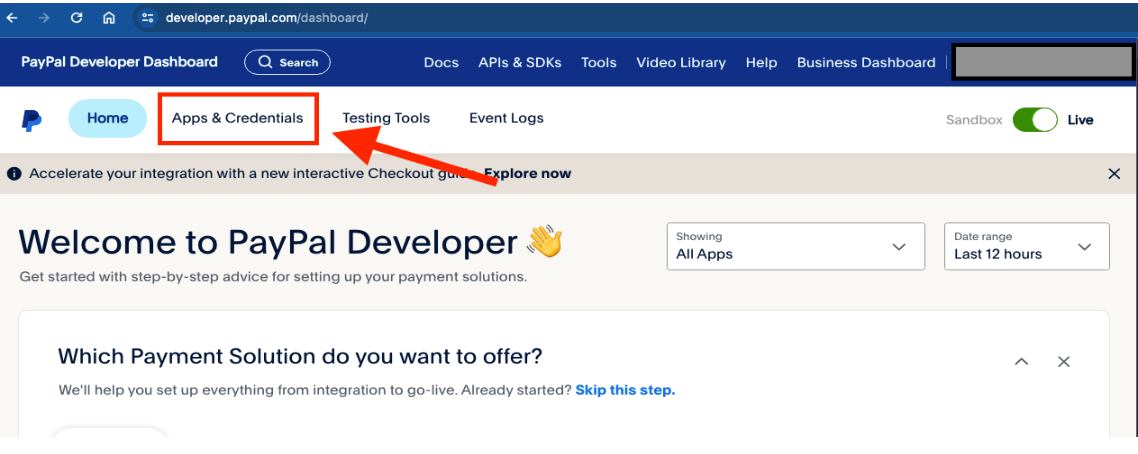Open the Video Library link
Viewport: 1138px width, 454px height.
point(681,62)
